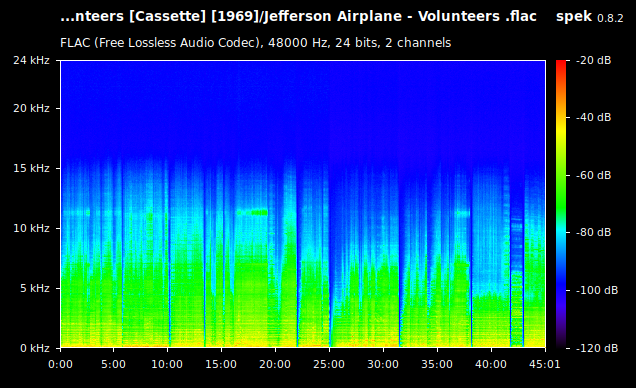Click the 5 kHz frequency label
The width and height of the screenshot is (636, 388).
pos(34,288)
